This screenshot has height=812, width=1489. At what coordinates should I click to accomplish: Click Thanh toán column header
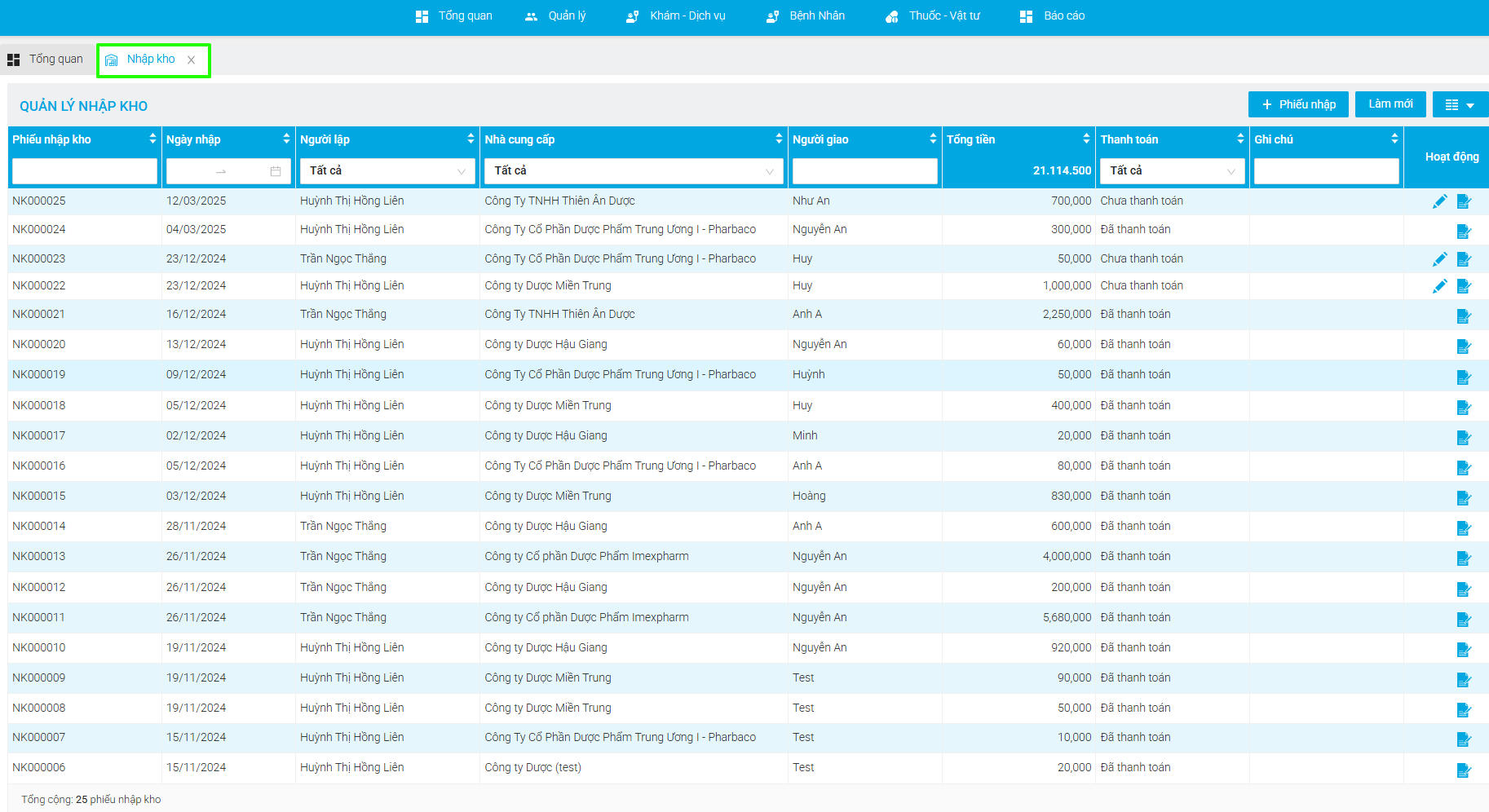pyautogui.click(x=1129, y=139)
